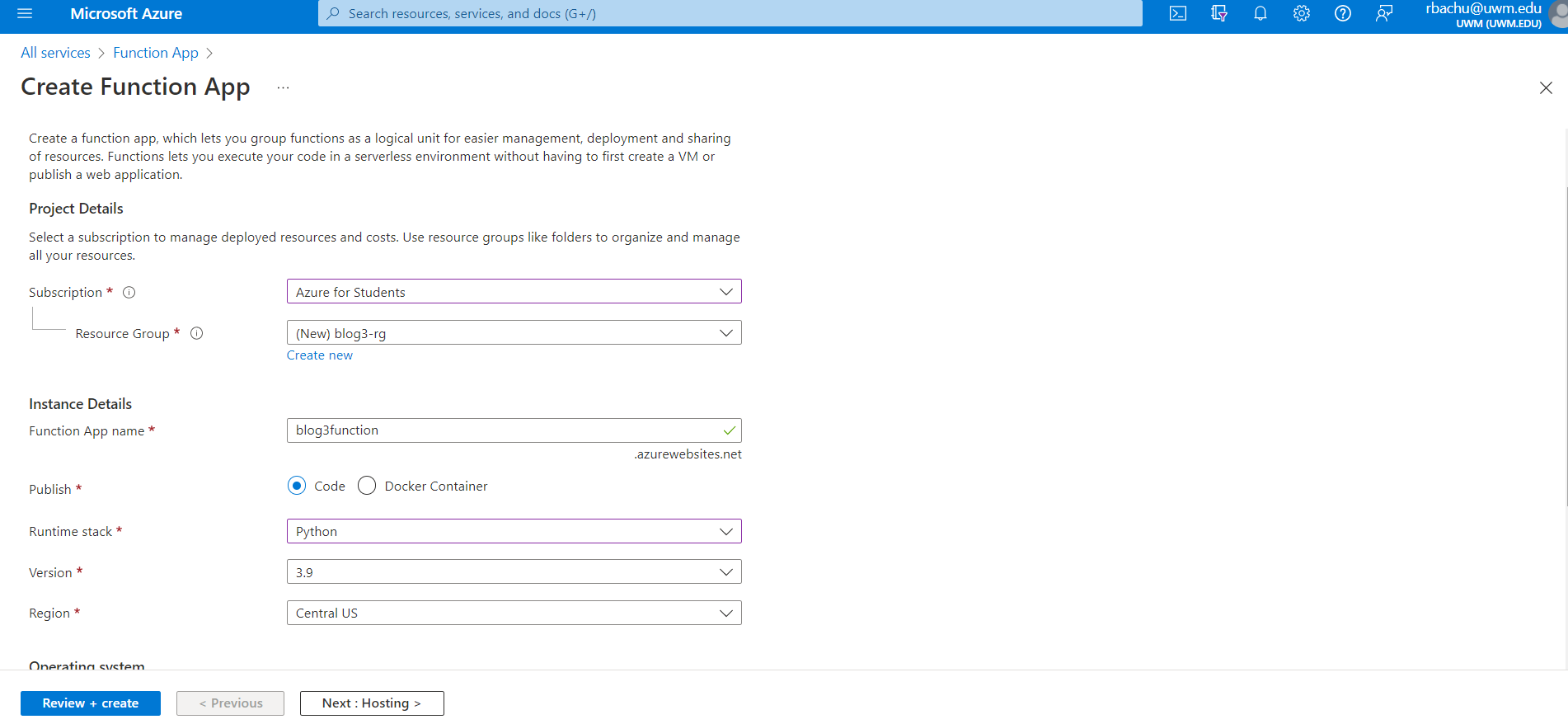Screen dimensions: 1568x724
Task: Click the info icon next to Resource Group
Action: (x=197, y=333)
